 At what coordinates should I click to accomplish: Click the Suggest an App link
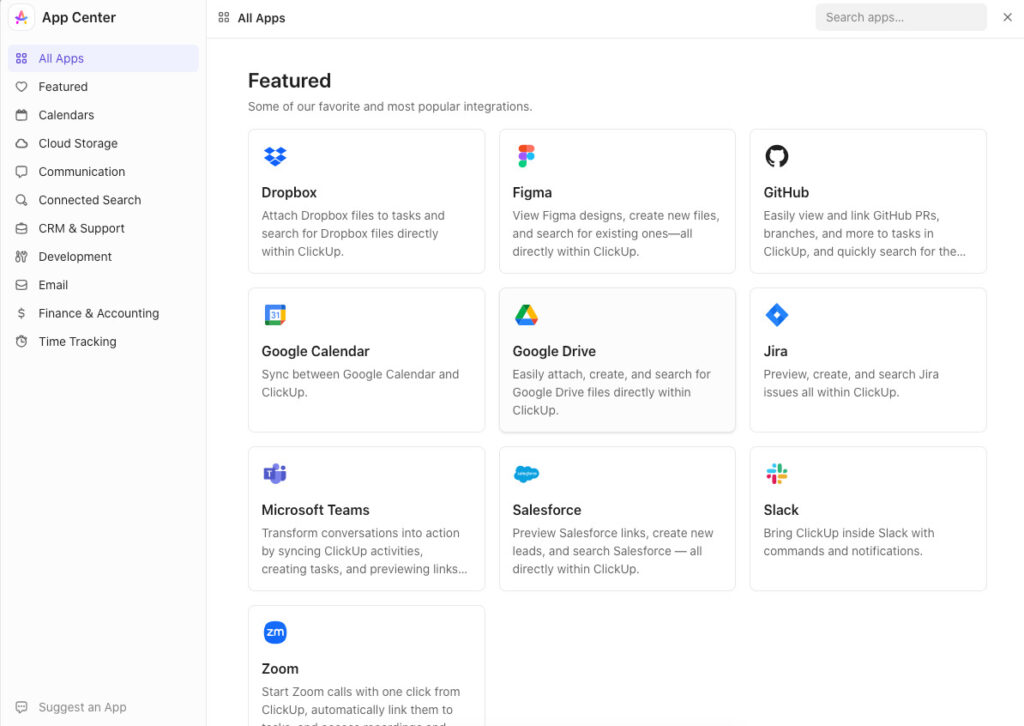[82, 707]
